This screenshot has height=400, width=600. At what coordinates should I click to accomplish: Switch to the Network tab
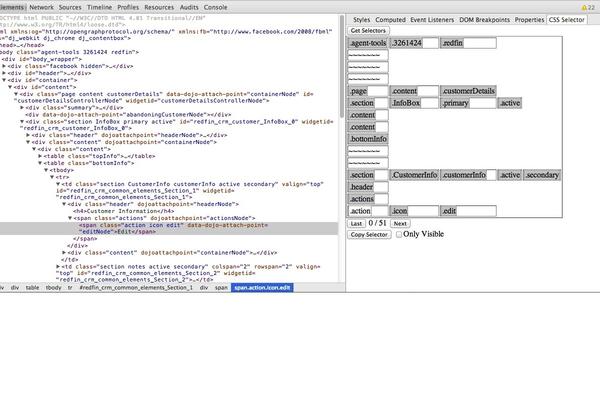coord(41,7)
